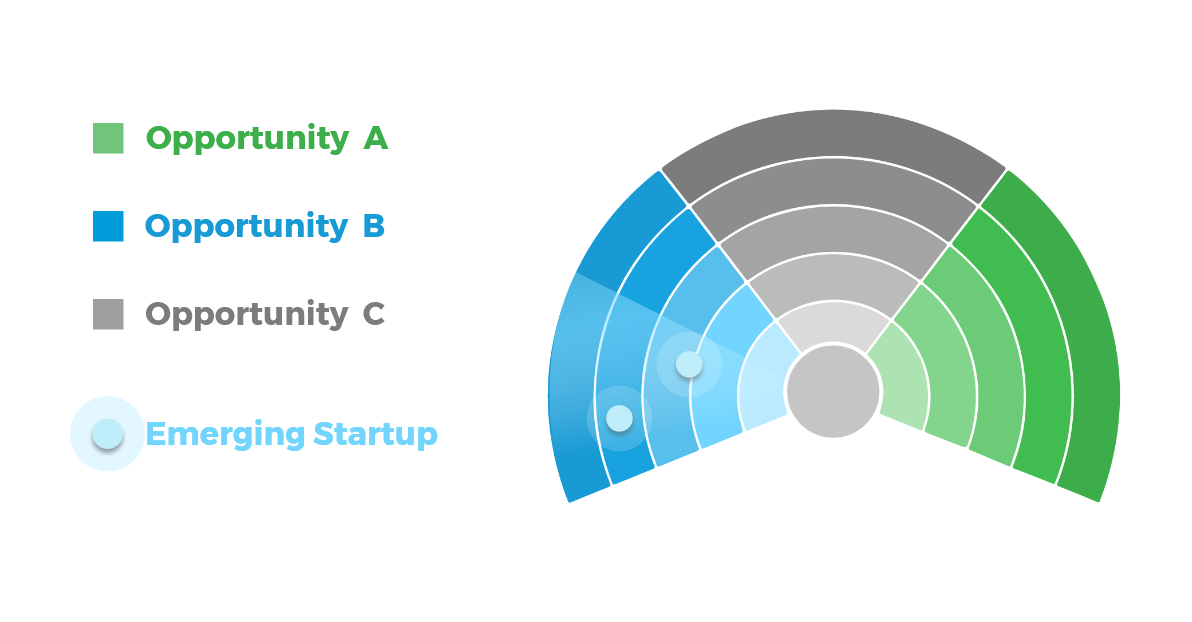Click the lower startup dot on the blue rings

620,418
